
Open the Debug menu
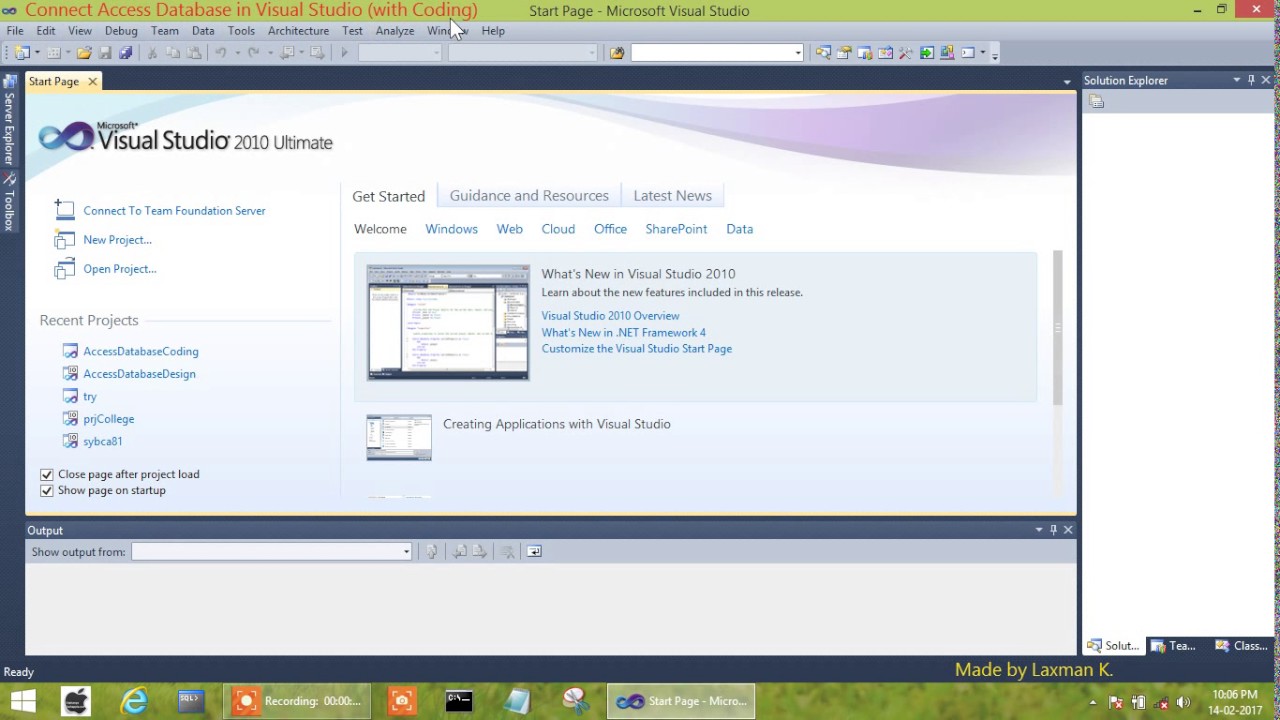(x=121, y=31)
